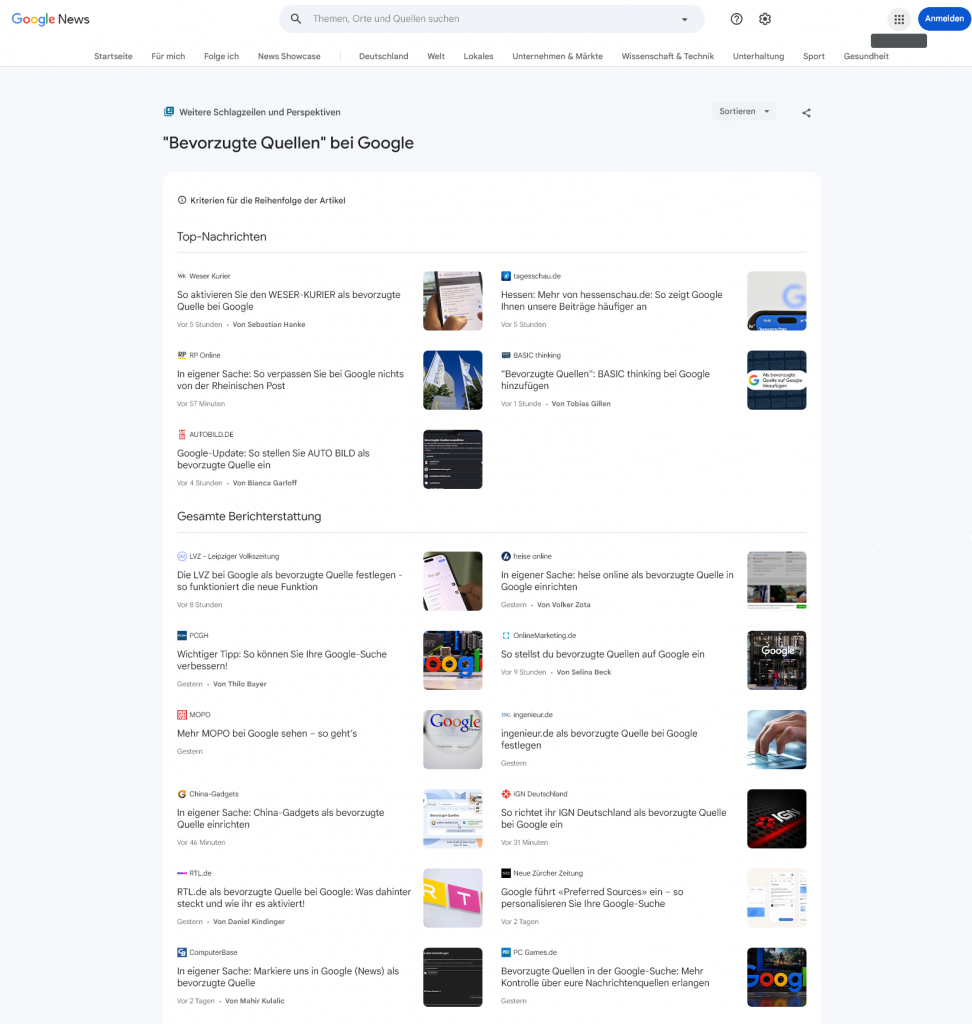
Task: Open the settings gear icon
Action: click(x=765, y=19)
